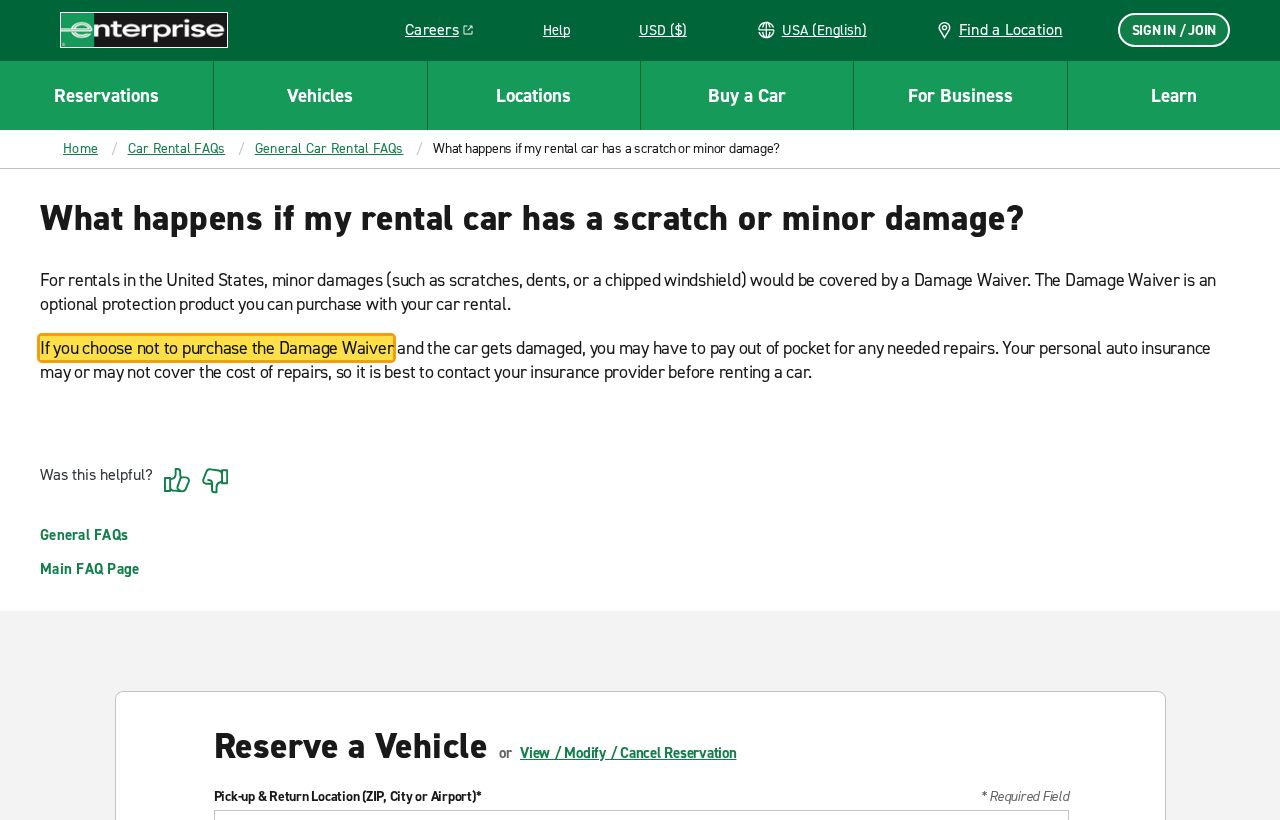Go to Home breadcrumb

pos(80,149)
